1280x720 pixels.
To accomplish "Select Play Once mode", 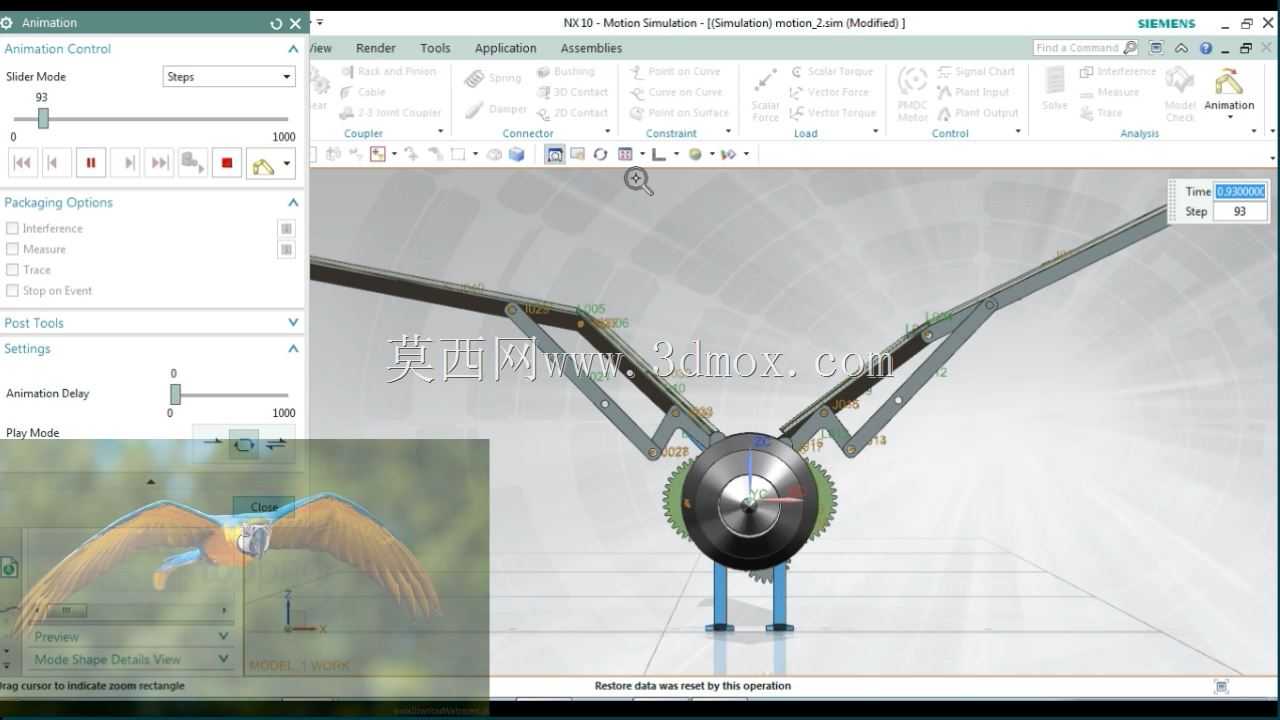I will tap(212, 442).
